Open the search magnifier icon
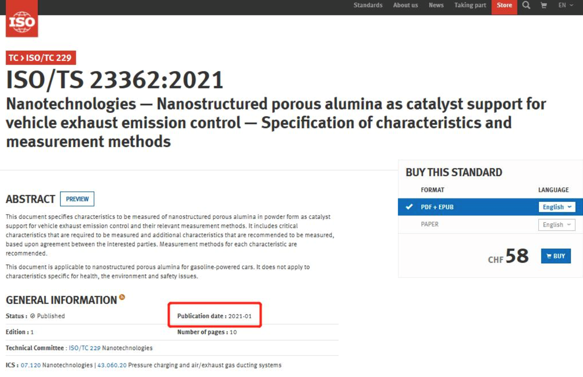Screen dimensions: 583x377 pyautogui.click(x=526, y=5)
